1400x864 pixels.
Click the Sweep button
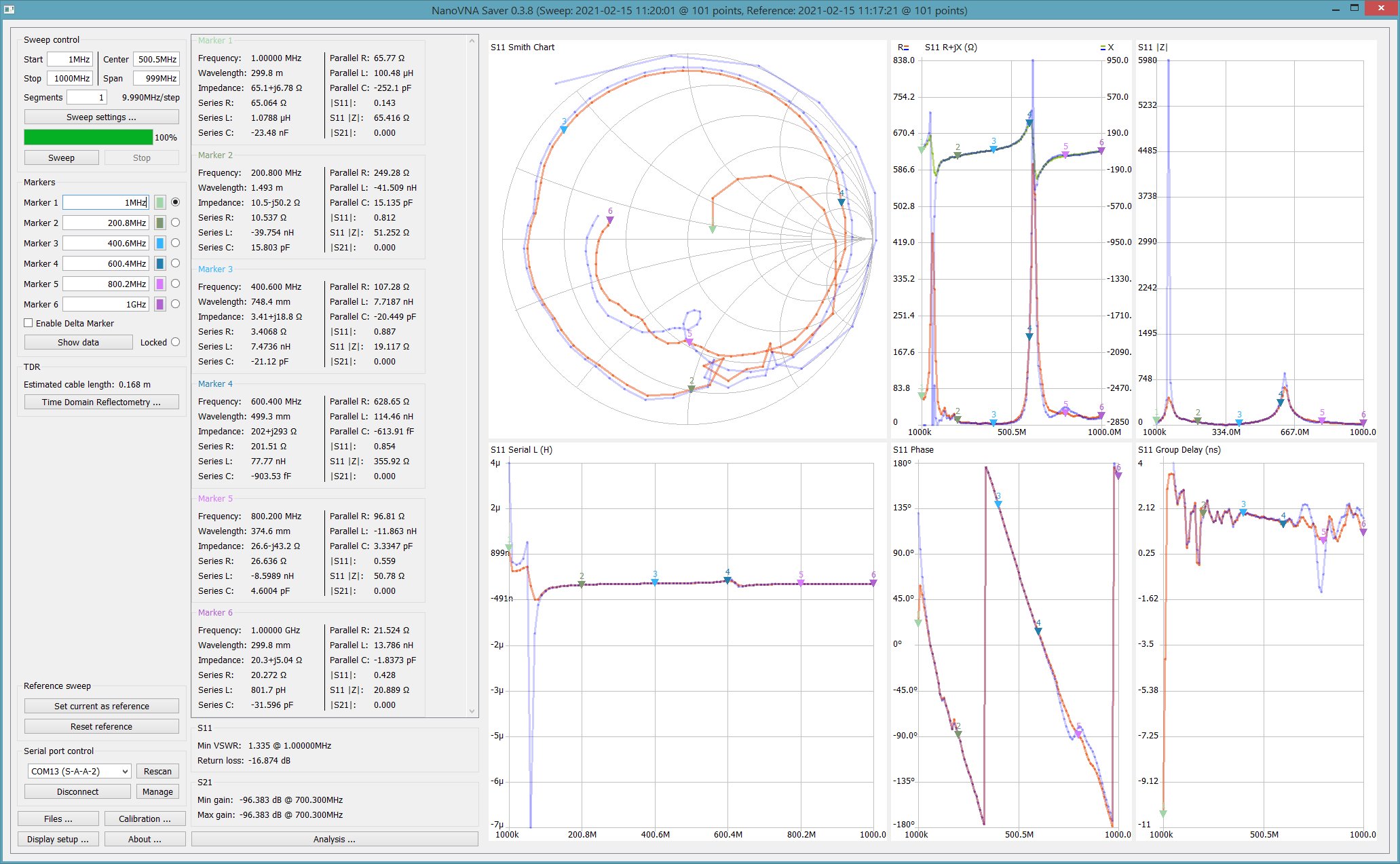(61, 157)
